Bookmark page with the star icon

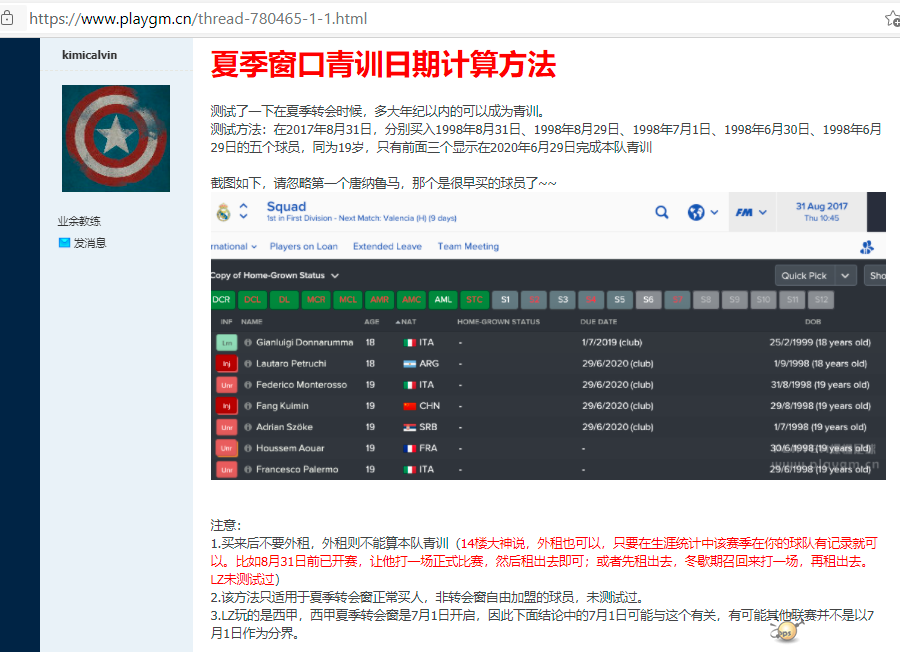(x=892, y=19)
